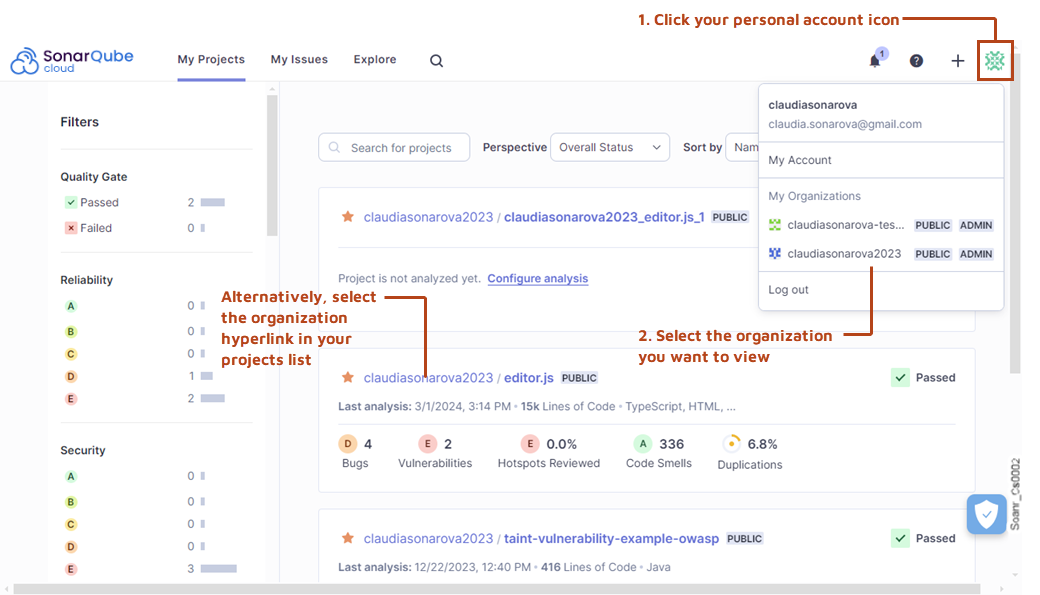
Task: Click the SonarQube Cloud logo
Action: click(70, 60)
